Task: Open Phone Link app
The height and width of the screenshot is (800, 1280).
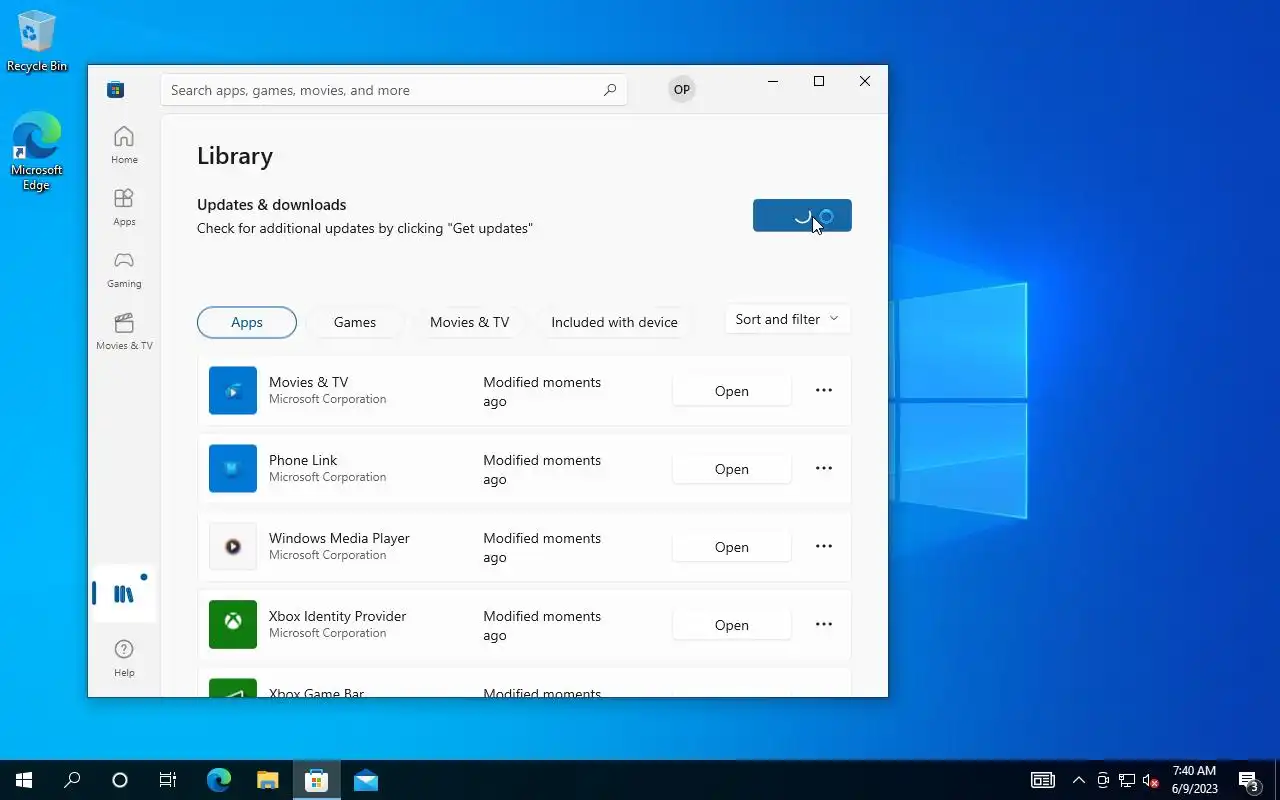Action: [732, 469]
